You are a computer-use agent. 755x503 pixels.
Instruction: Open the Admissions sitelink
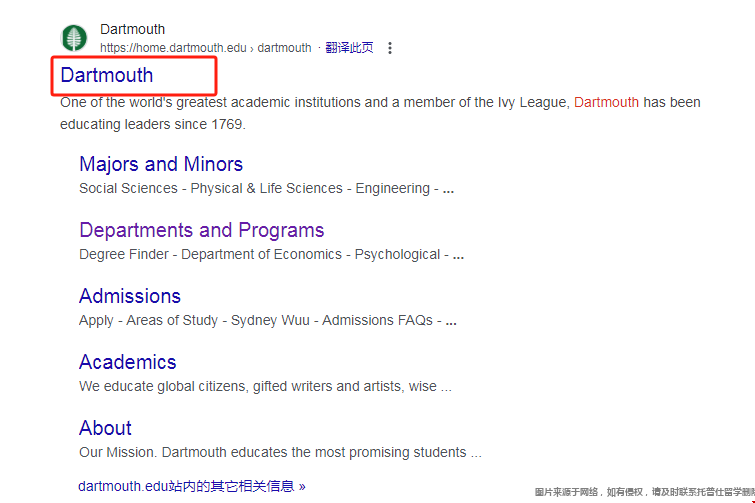tap(130, 296)
